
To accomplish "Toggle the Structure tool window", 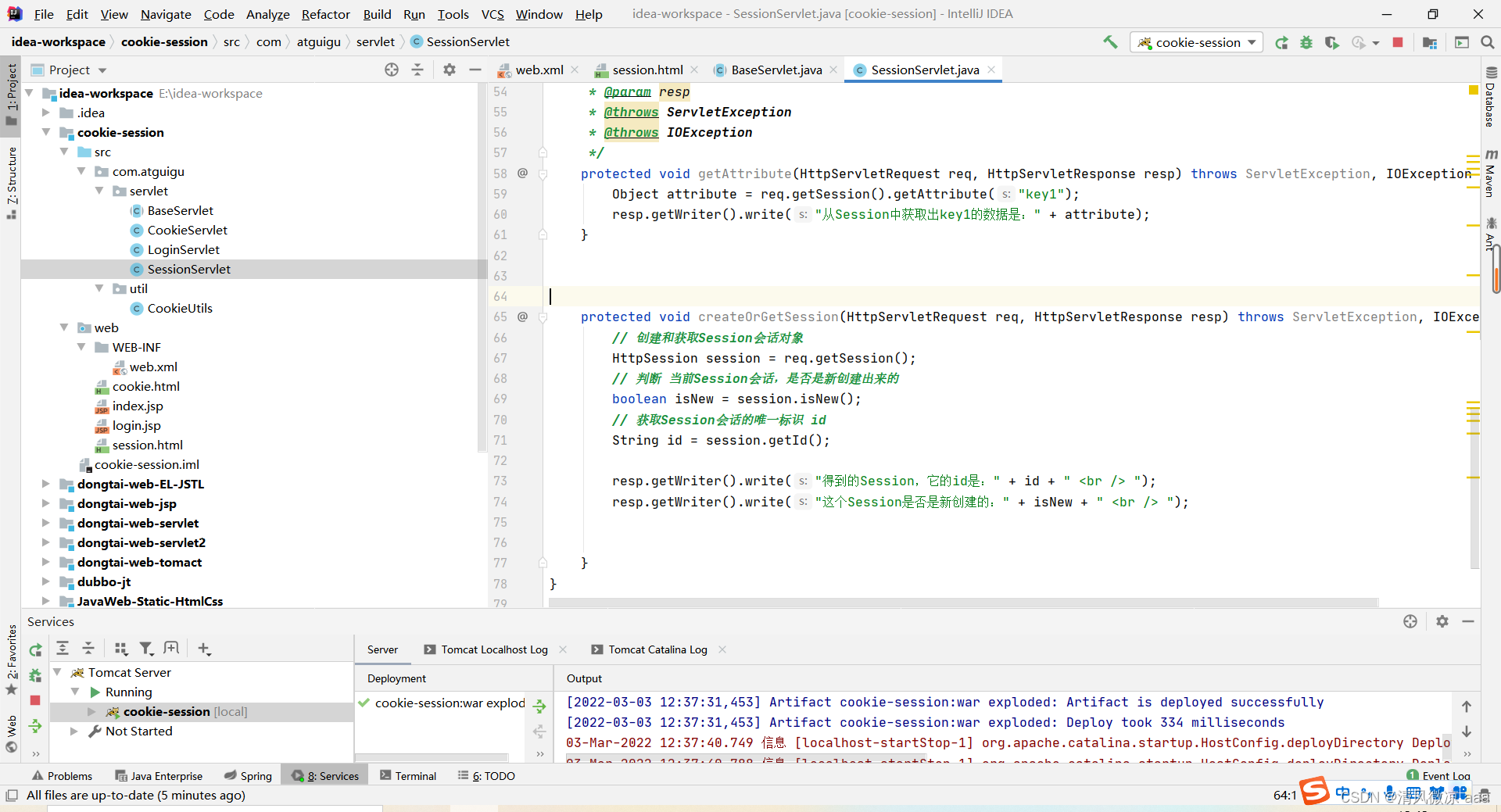I will click(11, 183).
